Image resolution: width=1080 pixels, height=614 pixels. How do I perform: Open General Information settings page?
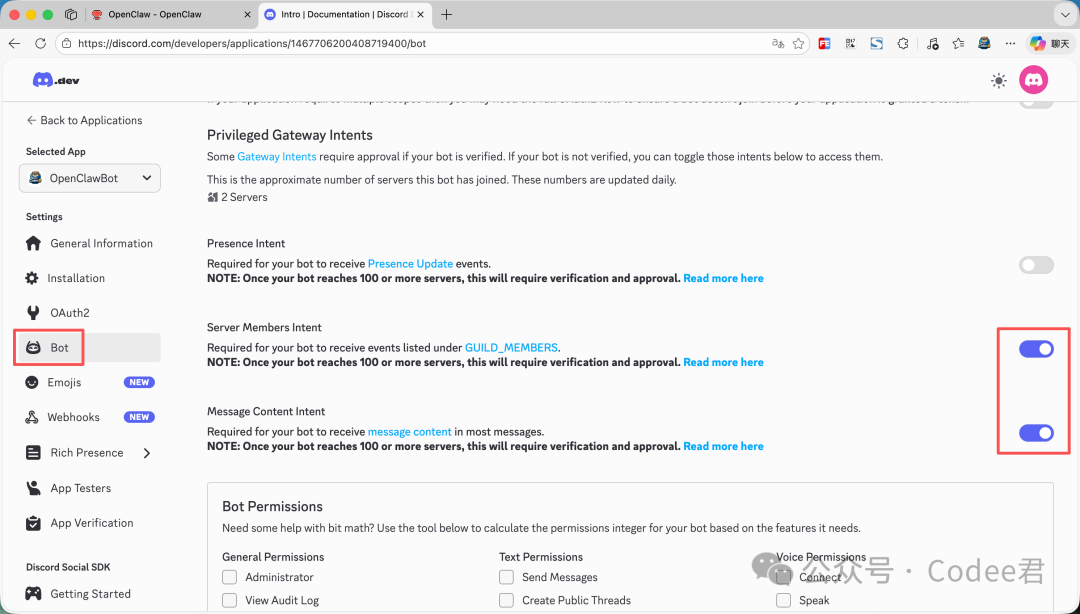[90, 243]
